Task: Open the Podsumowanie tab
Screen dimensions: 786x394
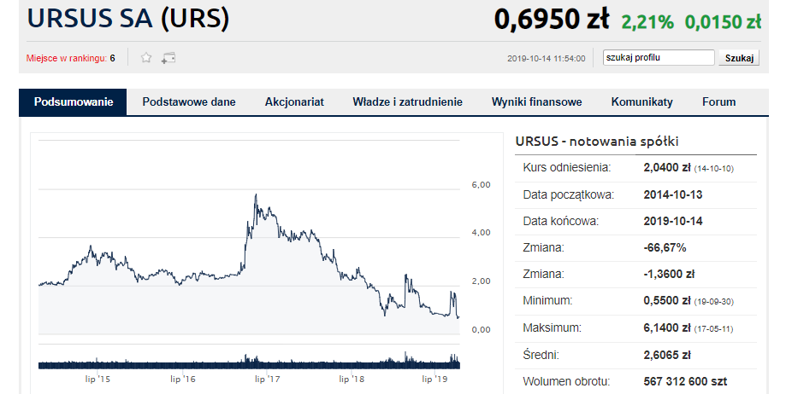Action: [73, 102]
